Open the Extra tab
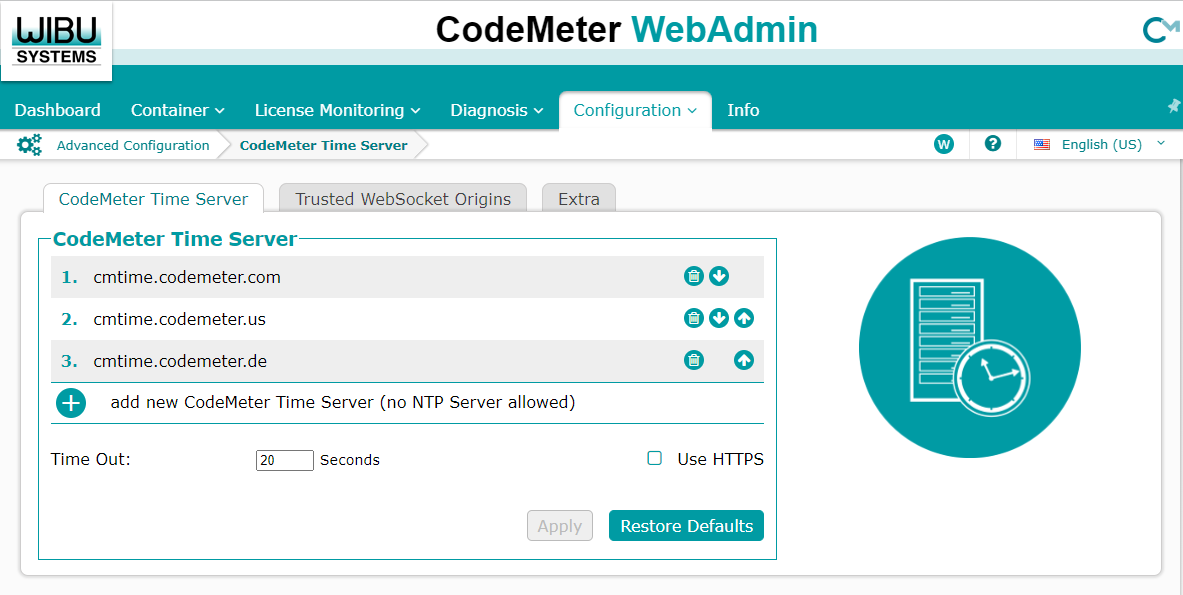Viewport: 1183px width, 595px height. (578, 199)
